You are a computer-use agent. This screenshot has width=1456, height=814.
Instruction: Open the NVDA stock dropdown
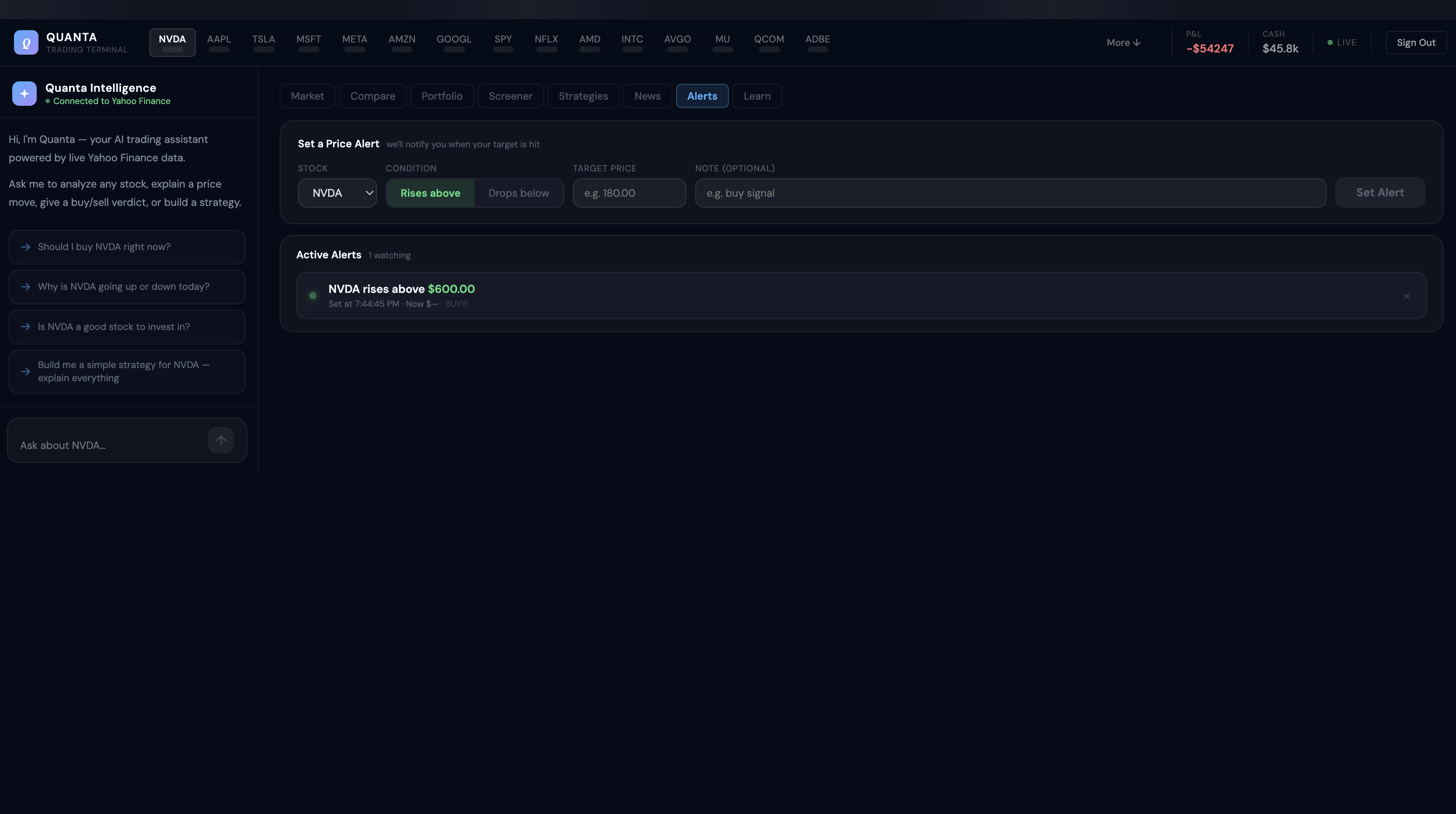[x=337, y=193]
